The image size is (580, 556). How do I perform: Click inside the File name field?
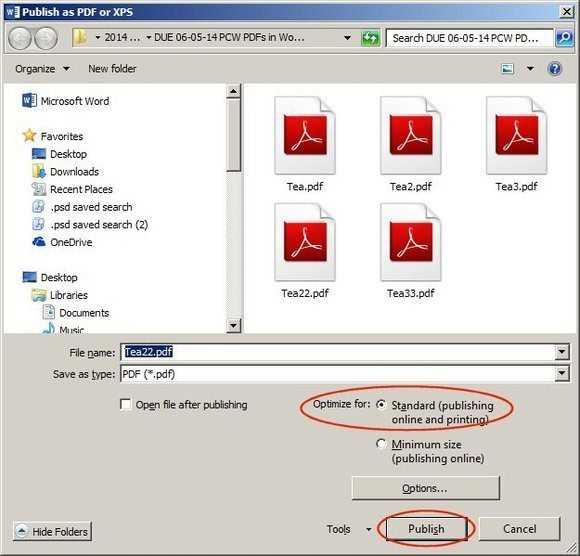click(x=338, y=352)
